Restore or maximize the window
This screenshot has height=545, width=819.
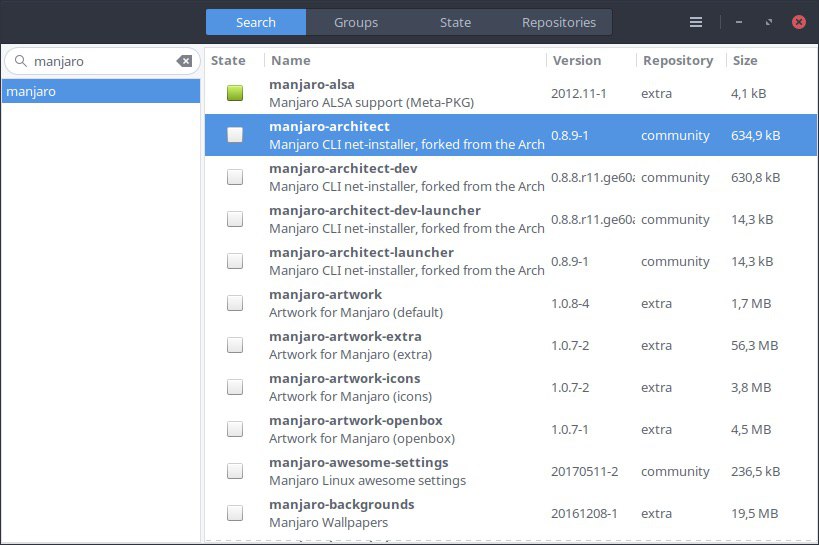pos(769,22)
